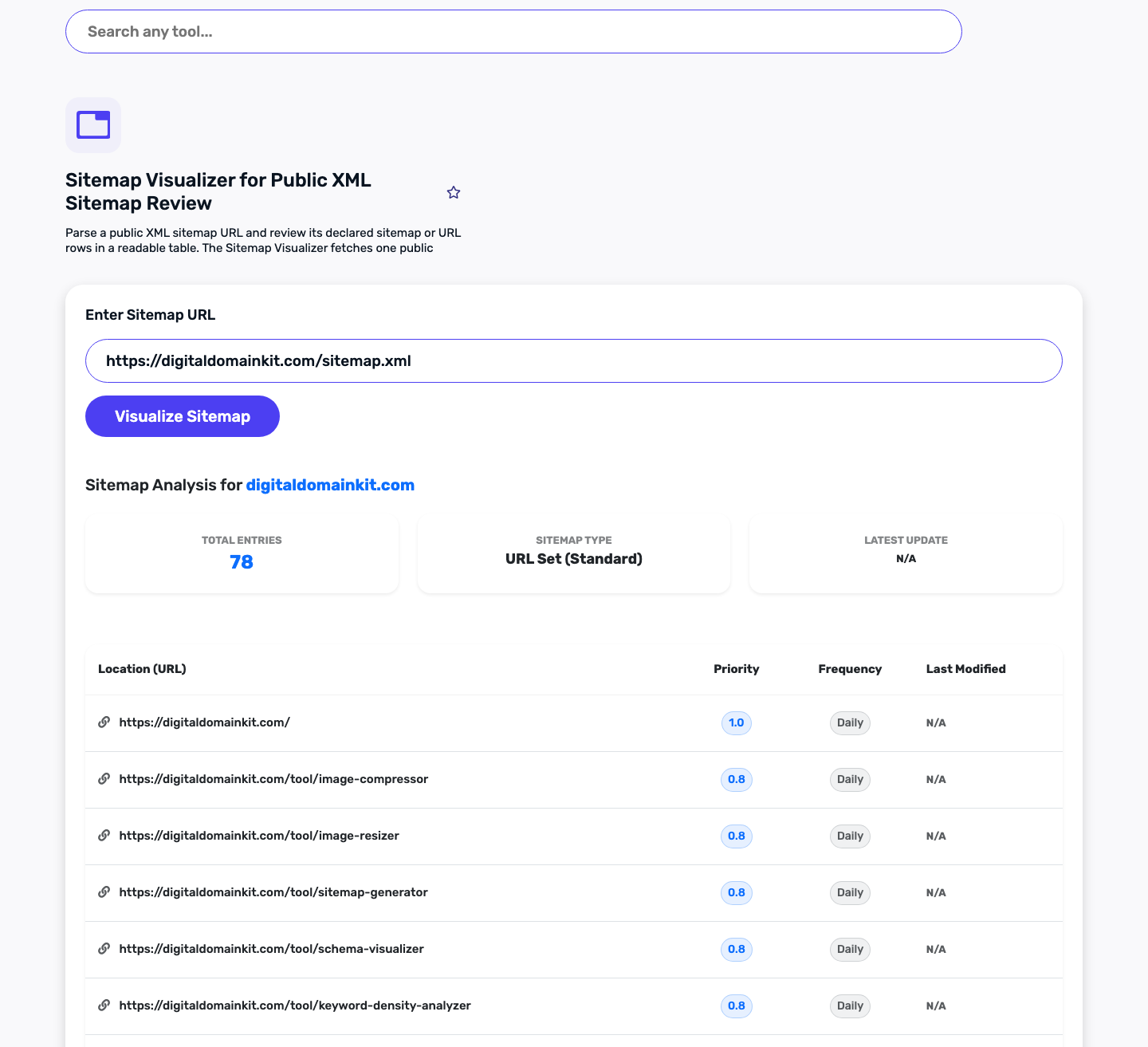Click the Daily badge for keyword-density-analyzer

(x=850, y=1006)
